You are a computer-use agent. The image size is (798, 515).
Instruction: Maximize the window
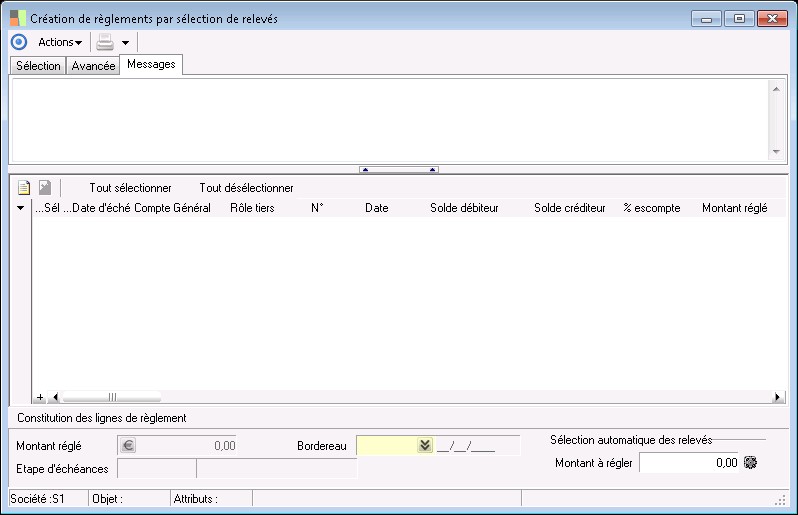click(x=739, y=19)
